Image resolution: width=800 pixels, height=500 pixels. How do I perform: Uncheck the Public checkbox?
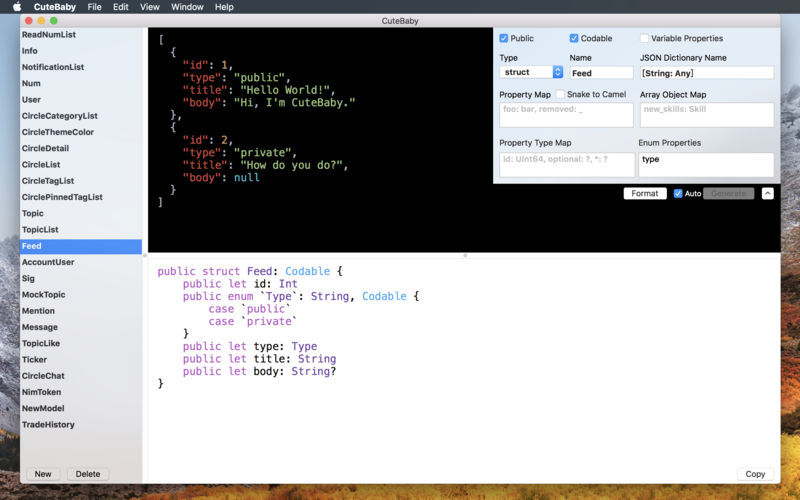click(x=504, y=39)
